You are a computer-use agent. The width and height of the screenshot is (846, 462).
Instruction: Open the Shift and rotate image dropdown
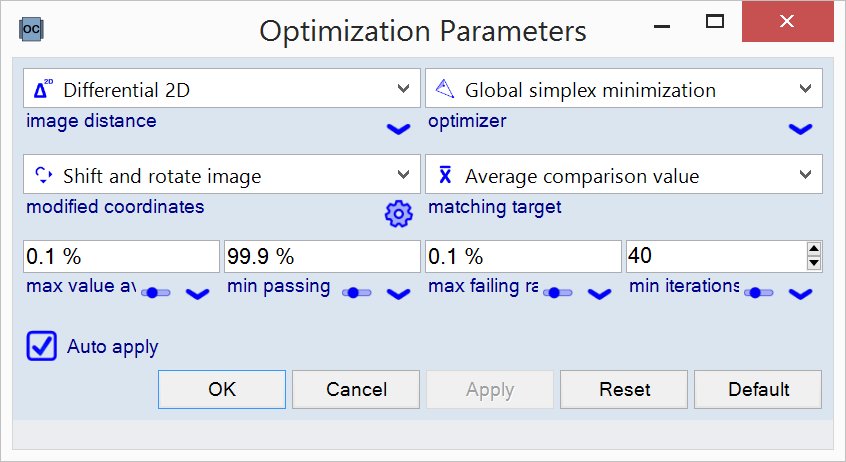click(222, 175)
